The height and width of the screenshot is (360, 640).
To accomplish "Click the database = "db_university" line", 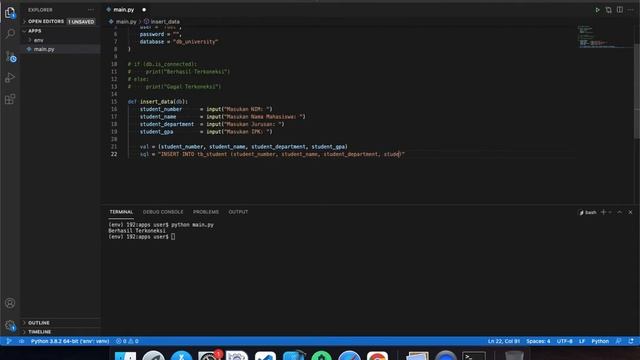I will (x=179, y=42).
